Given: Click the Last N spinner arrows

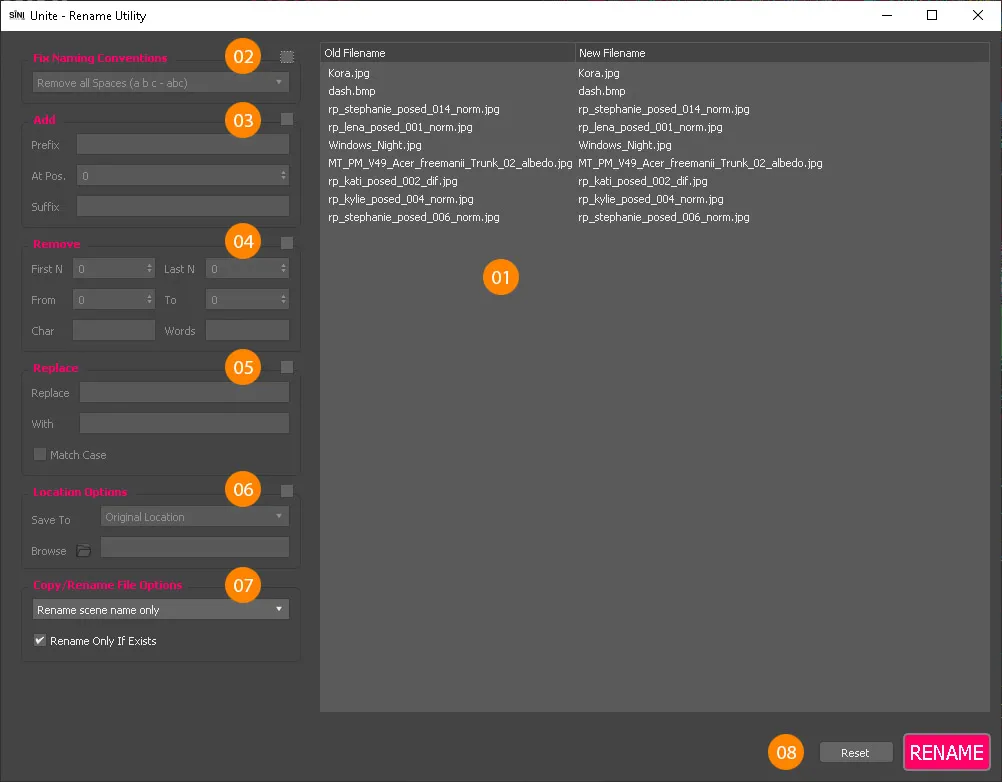Looking at the screenshot, I should [283, 268].
